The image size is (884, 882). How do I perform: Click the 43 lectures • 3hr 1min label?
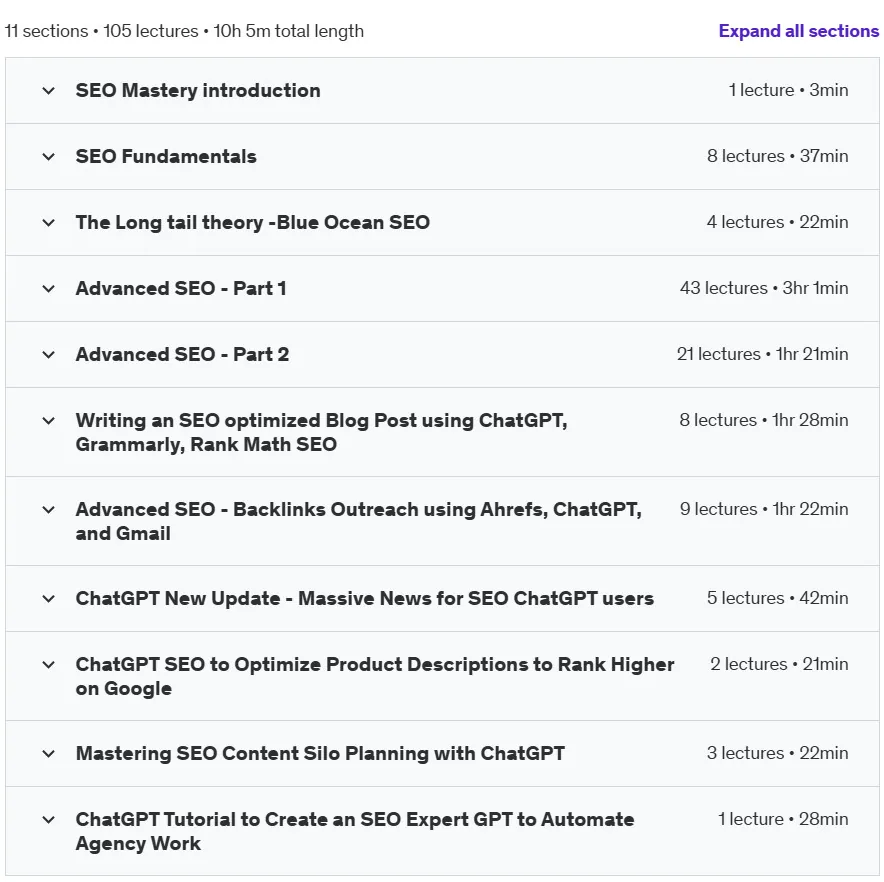click(764, 288)
